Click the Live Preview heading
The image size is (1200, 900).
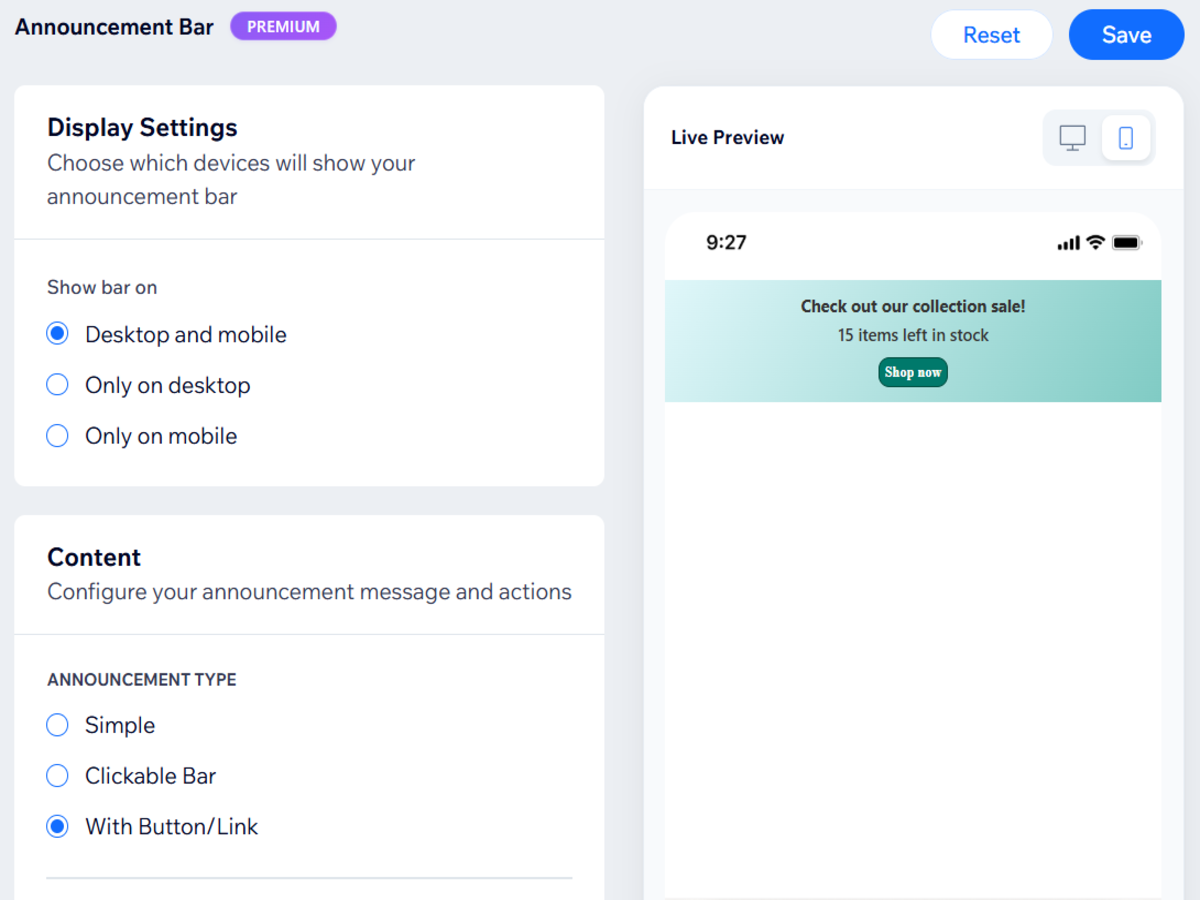pos(727,138)
